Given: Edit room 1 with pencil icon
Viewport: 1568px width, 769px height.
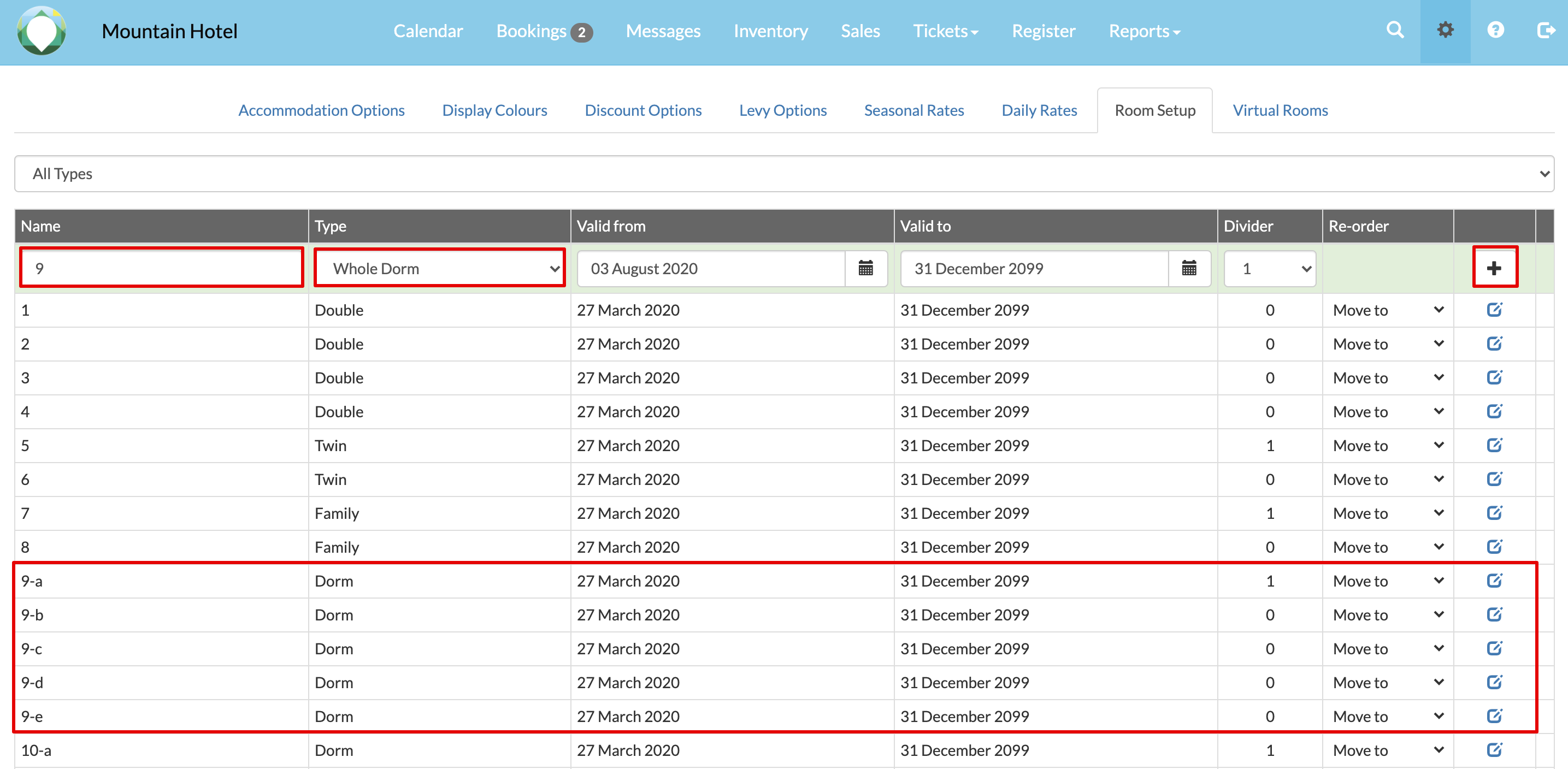Looking at the screenshot, I should click(x=1494, y=310).
